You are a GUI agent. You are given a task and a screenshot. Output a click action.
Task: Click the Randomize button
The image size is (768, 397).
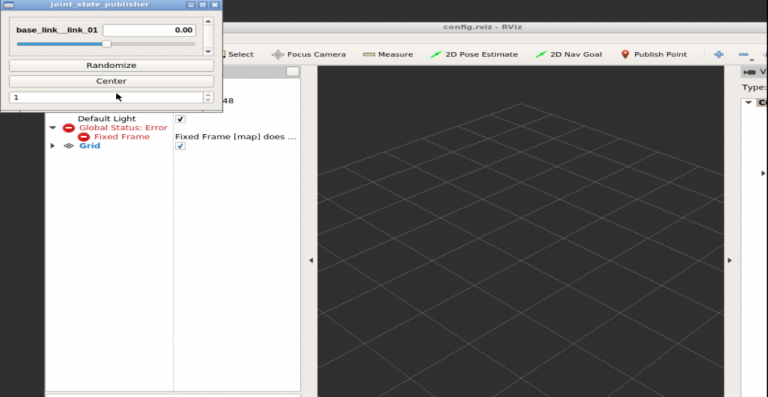[x=111, y=65]
